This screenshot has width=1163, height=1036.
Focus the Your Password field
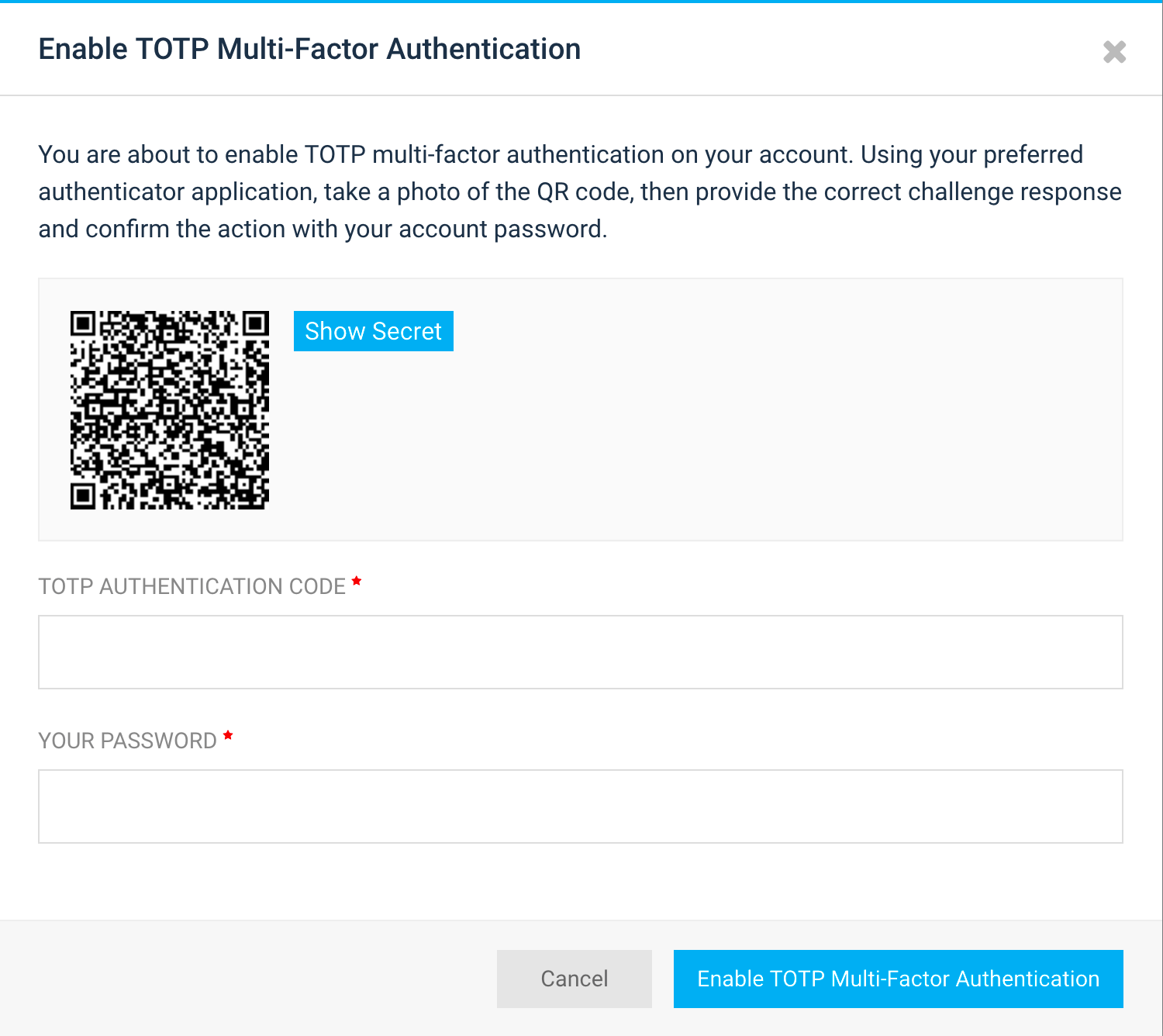tap(581, 806)
